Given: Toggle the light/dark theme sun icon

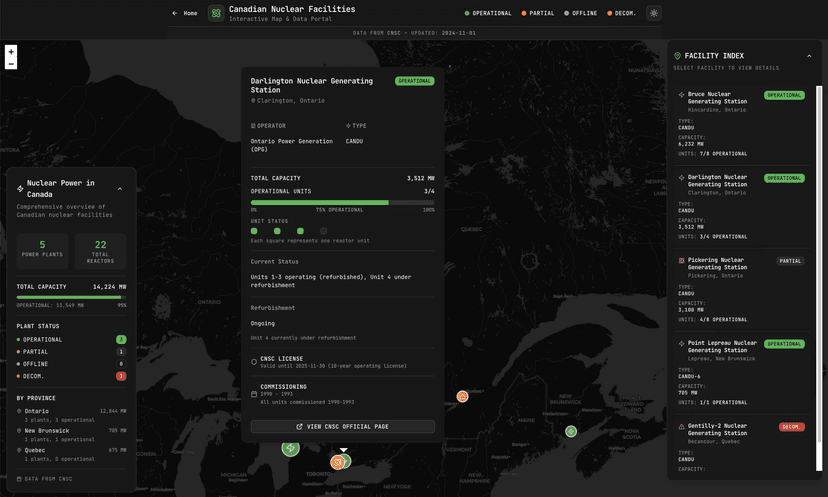Looking at the screenshot, I should (x=653, y=13).
